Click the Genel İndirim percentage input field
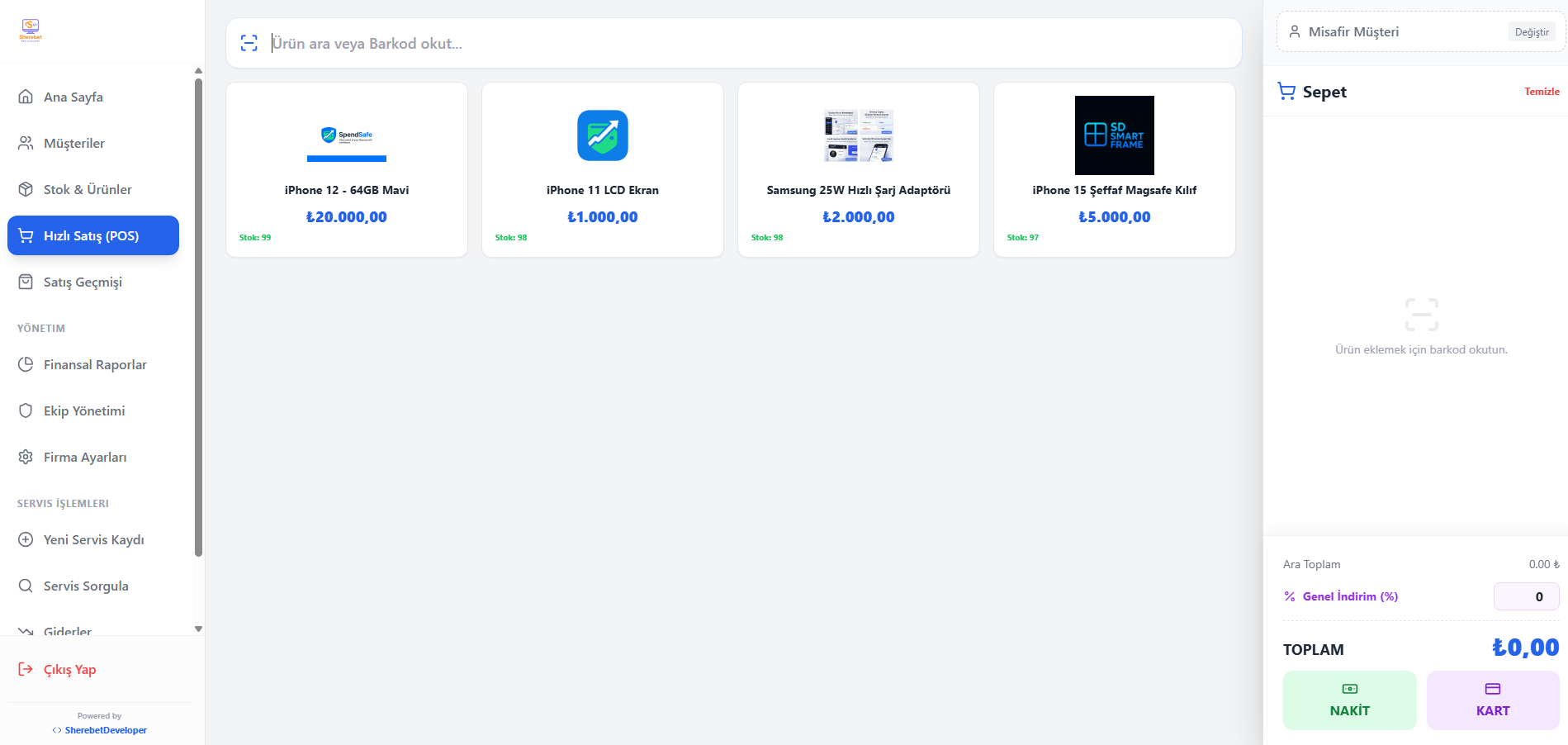Image resolution: width=1568 pixels, height=745 pixels. 1526,596
